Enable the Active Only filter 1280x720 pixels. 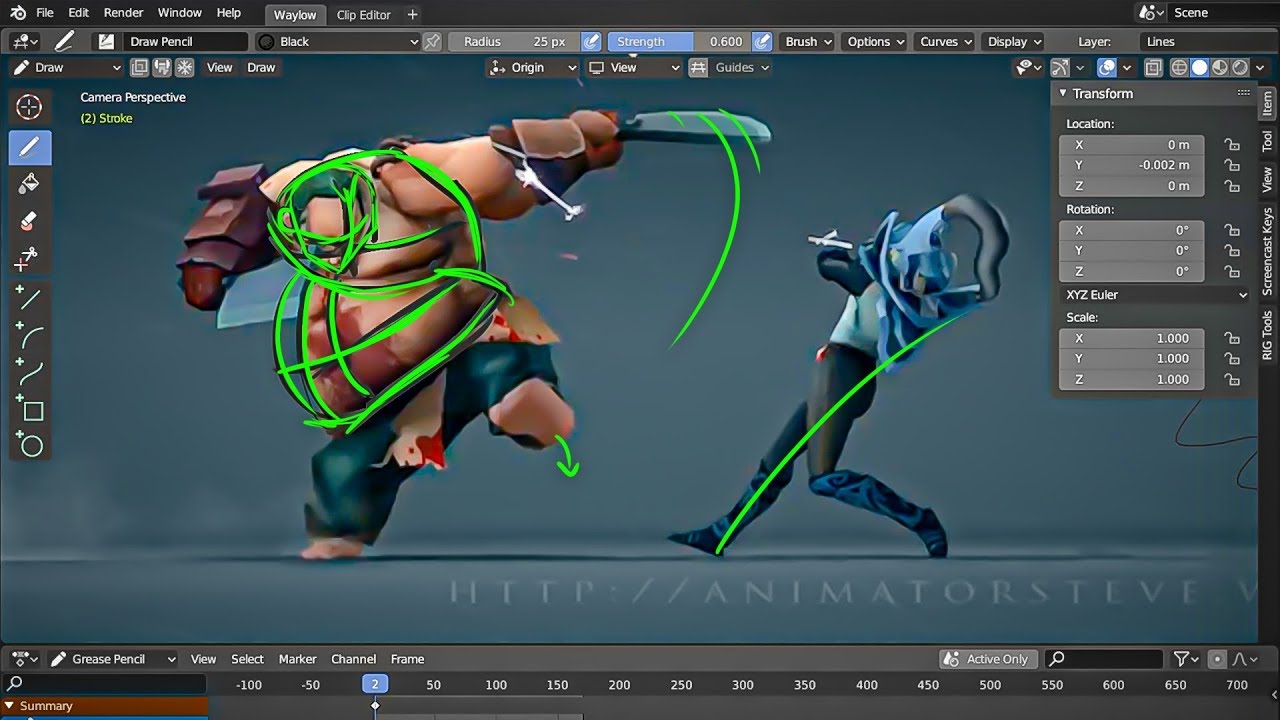[987, 658]
